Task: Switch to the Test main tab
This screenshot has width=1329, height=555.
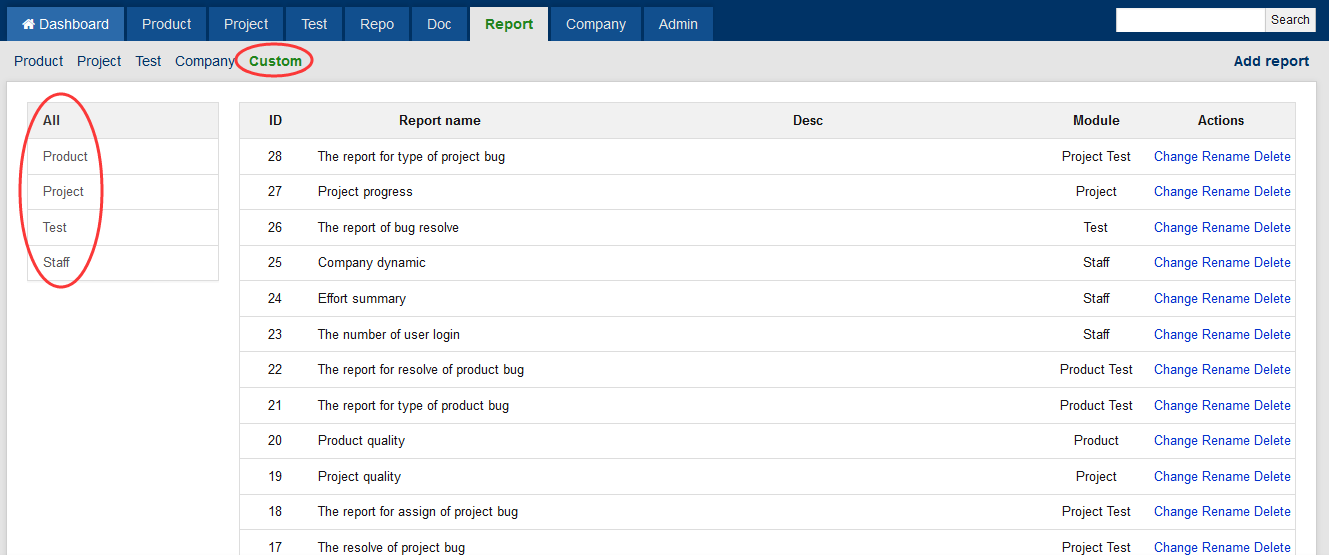Action: click(x=314, y=24)
